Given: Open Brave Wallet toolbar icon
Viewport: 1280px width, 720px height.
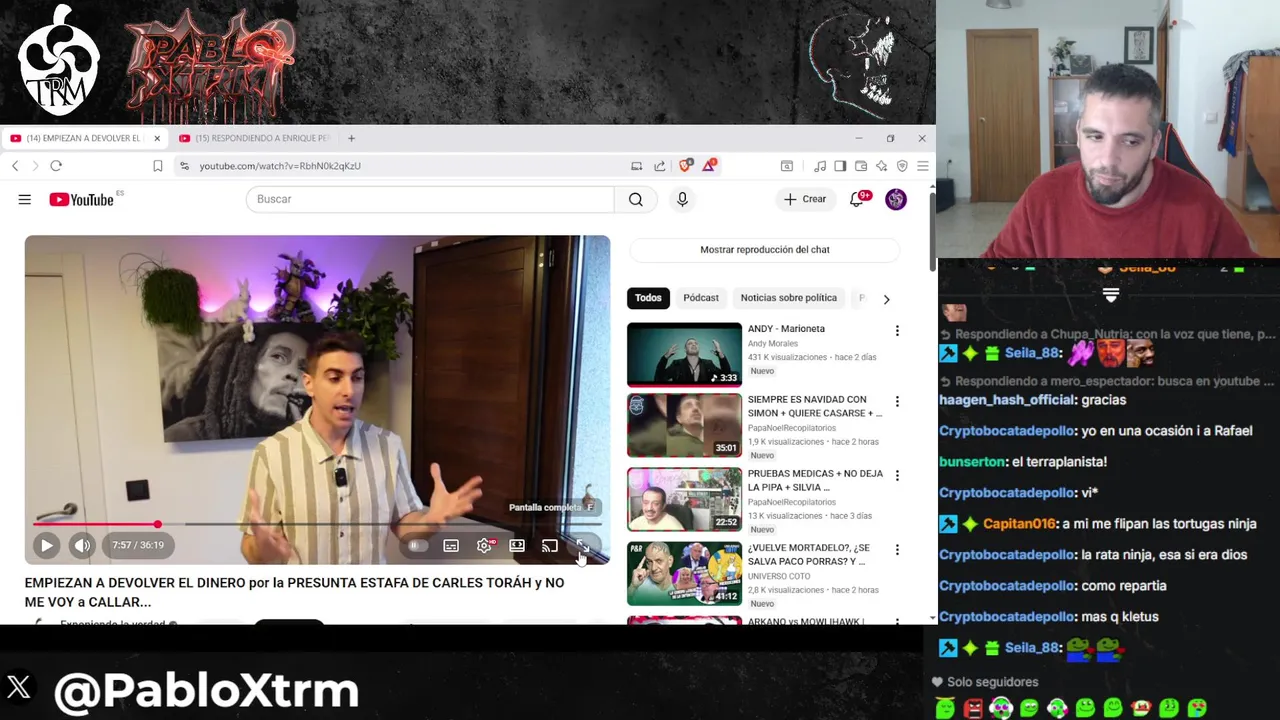Looking at the screenshot, I should (x=861, y=166).
